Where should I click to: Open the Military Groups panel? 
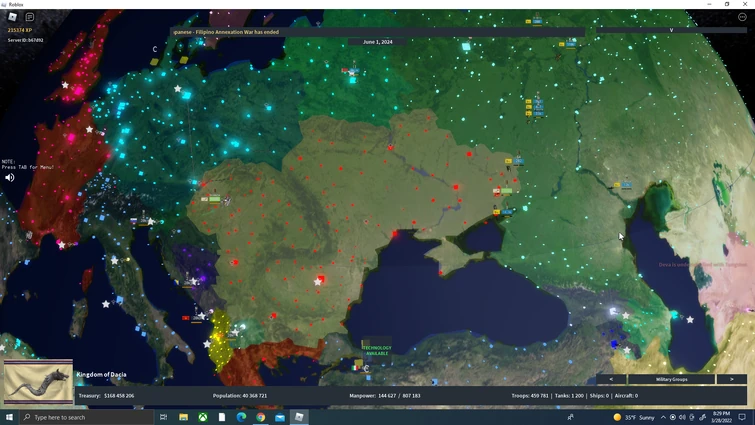pos(671,379)
